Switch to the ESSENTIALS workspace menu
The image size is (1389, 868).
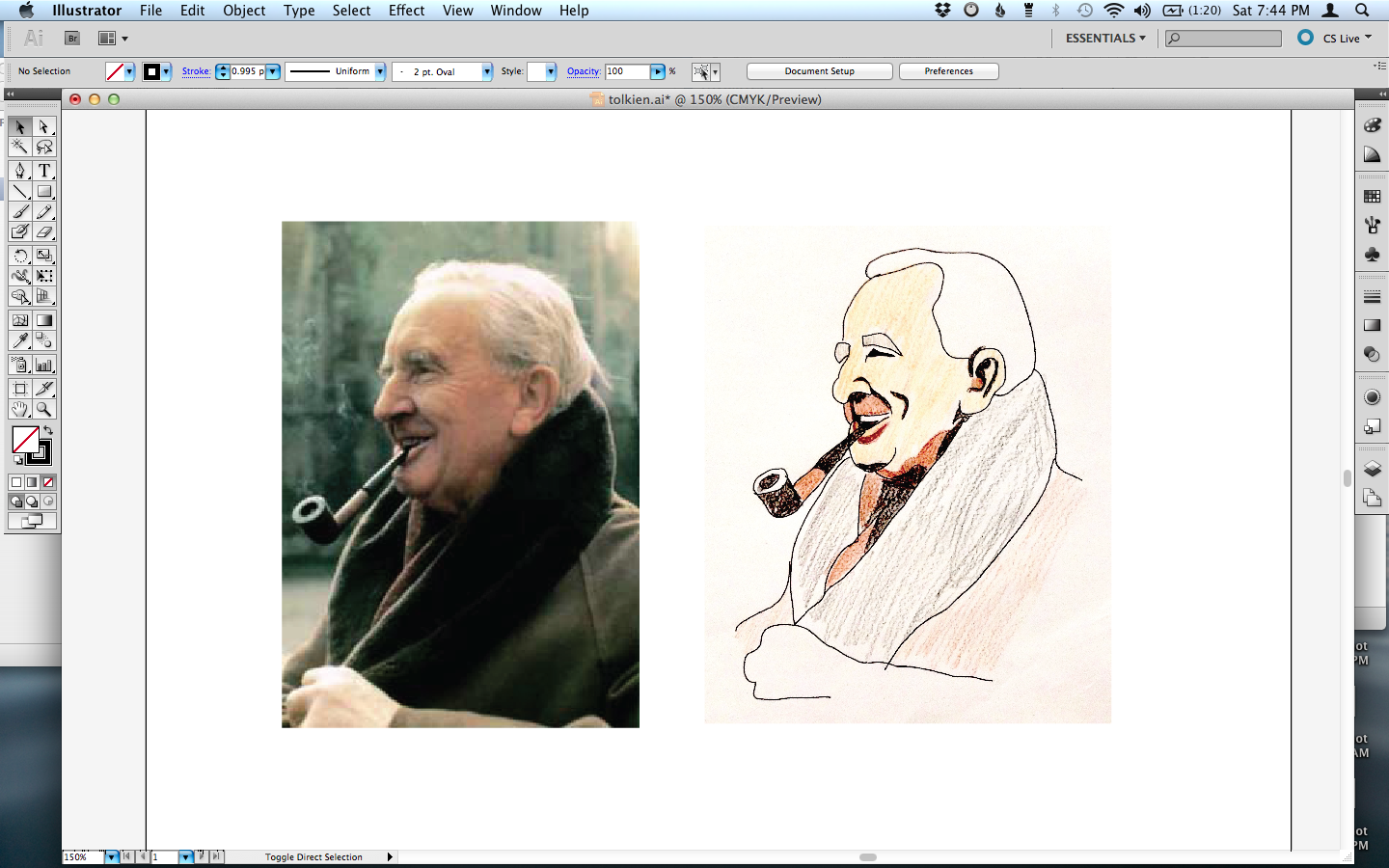tap(1103, 38)
